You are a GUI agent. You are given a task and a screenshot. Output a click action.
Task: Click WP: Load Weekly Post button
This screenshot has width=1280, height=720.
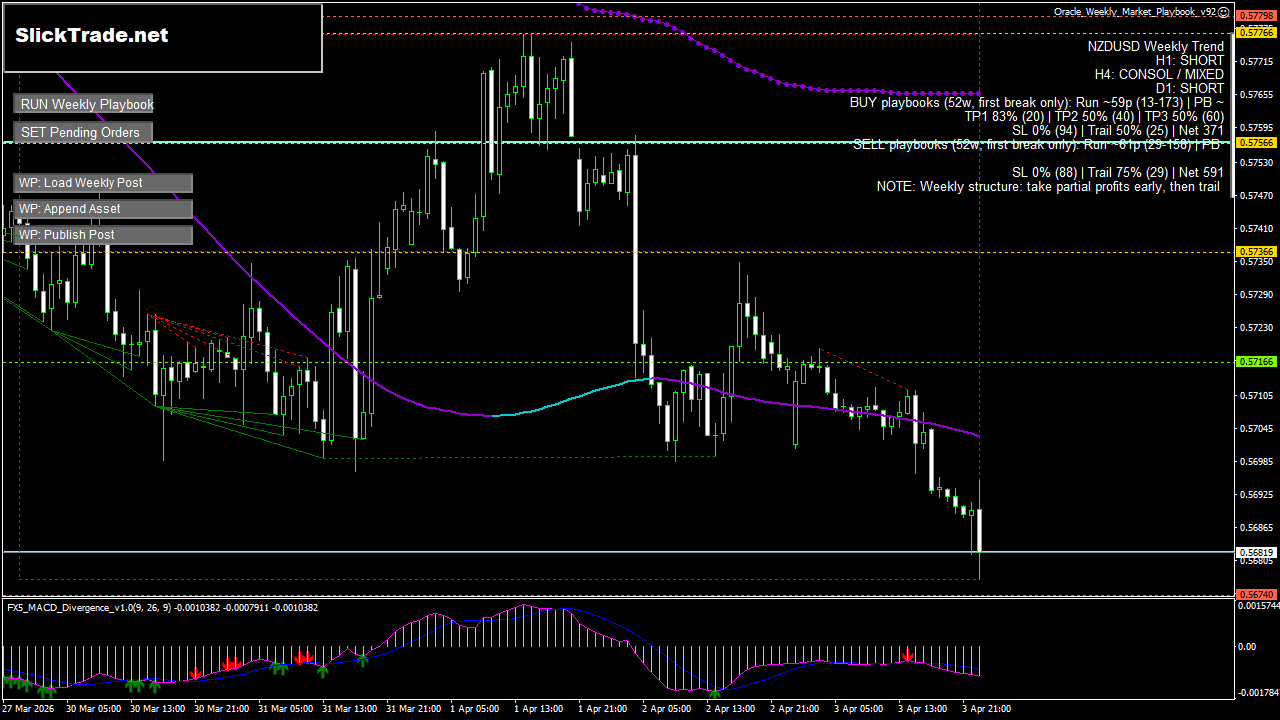[x=103, y=183]
